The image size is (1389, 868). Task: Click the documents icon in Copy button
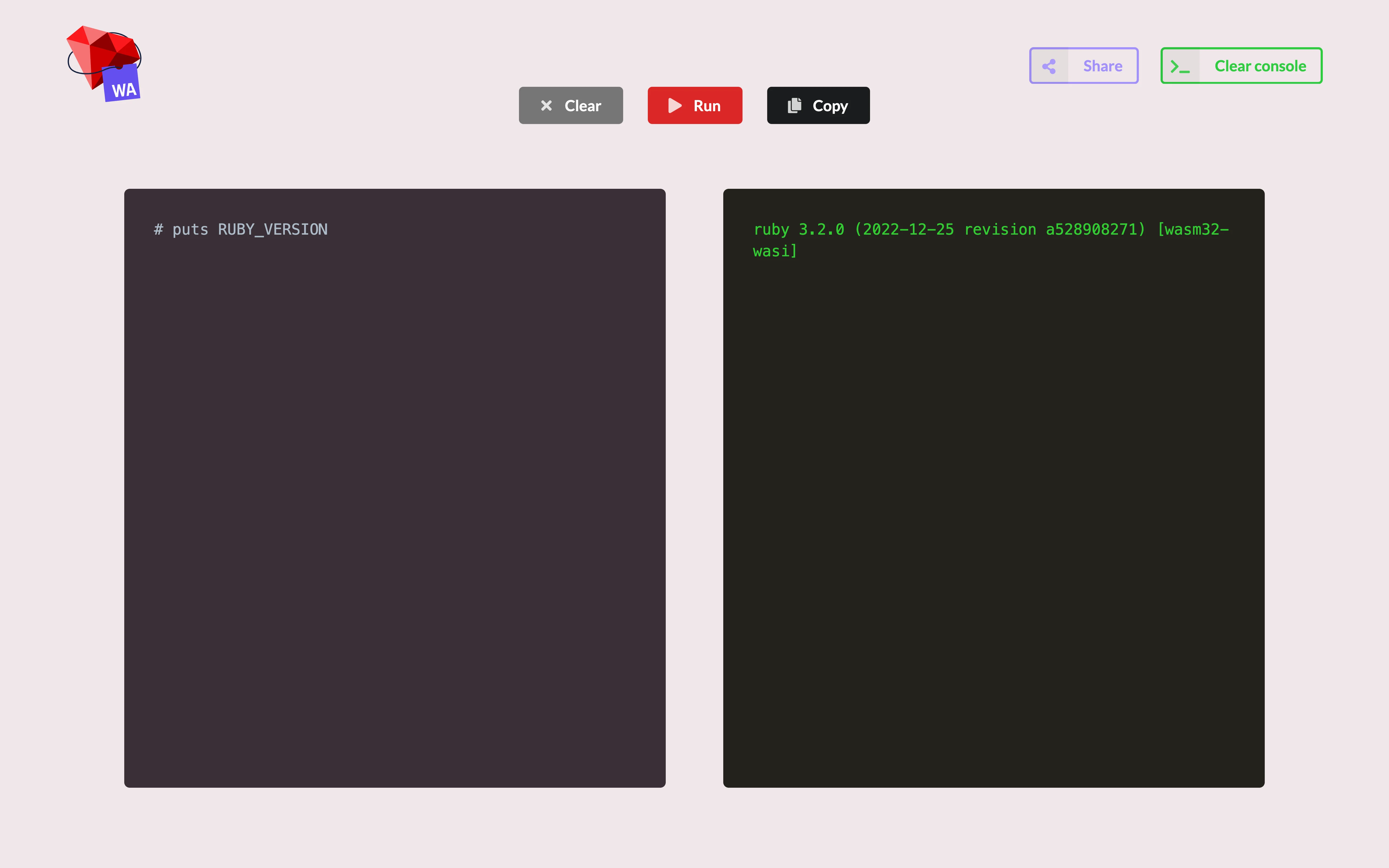794,106
